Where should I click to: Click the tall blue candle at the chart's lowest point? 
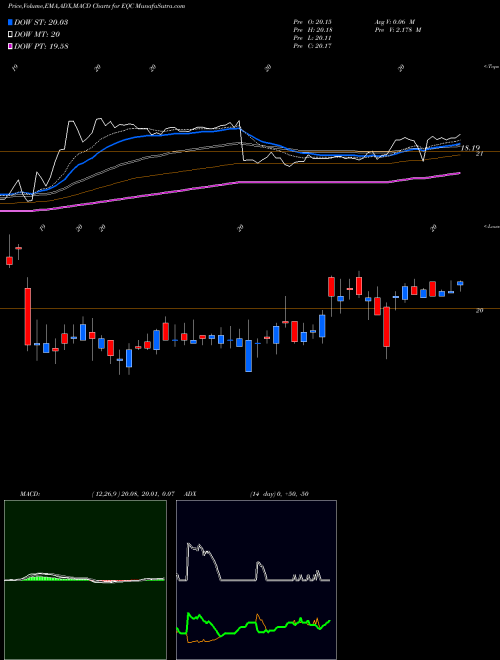[249, 356]
